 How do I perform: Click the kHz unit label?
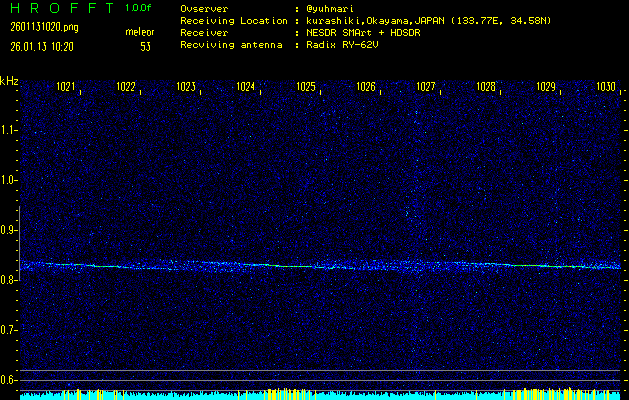click(9, 81)
